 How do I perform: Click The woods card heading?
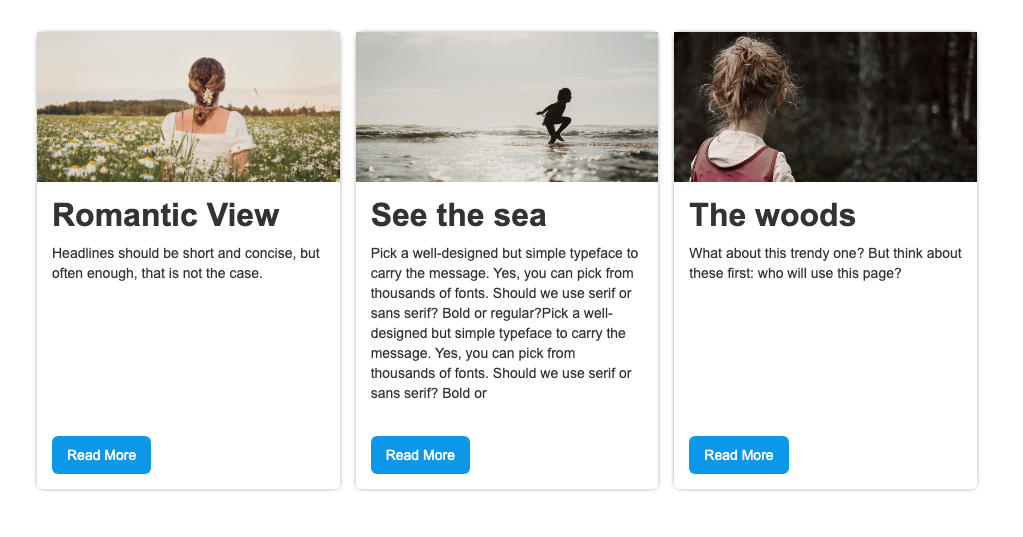click(772, 215)
